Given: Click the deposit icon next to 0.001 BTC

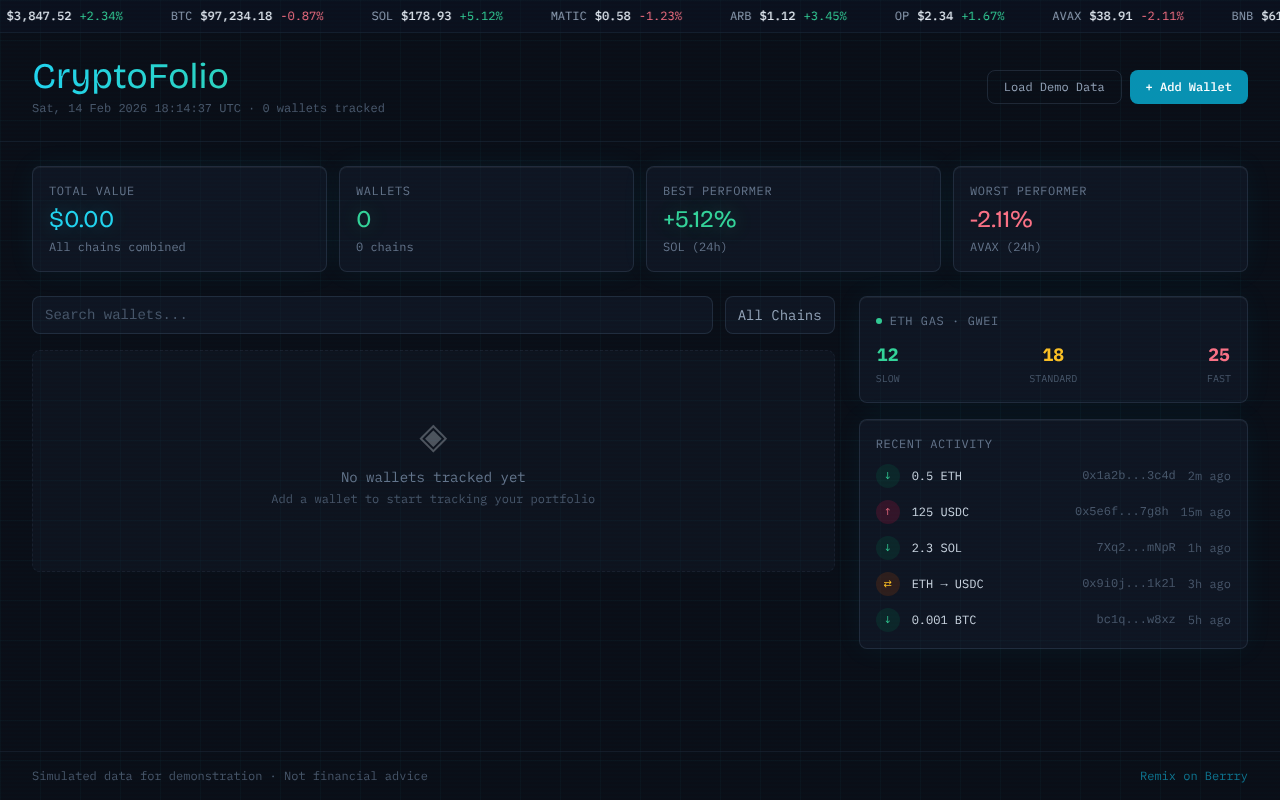Looking at the screenshot, I should (x=887, y=620).
